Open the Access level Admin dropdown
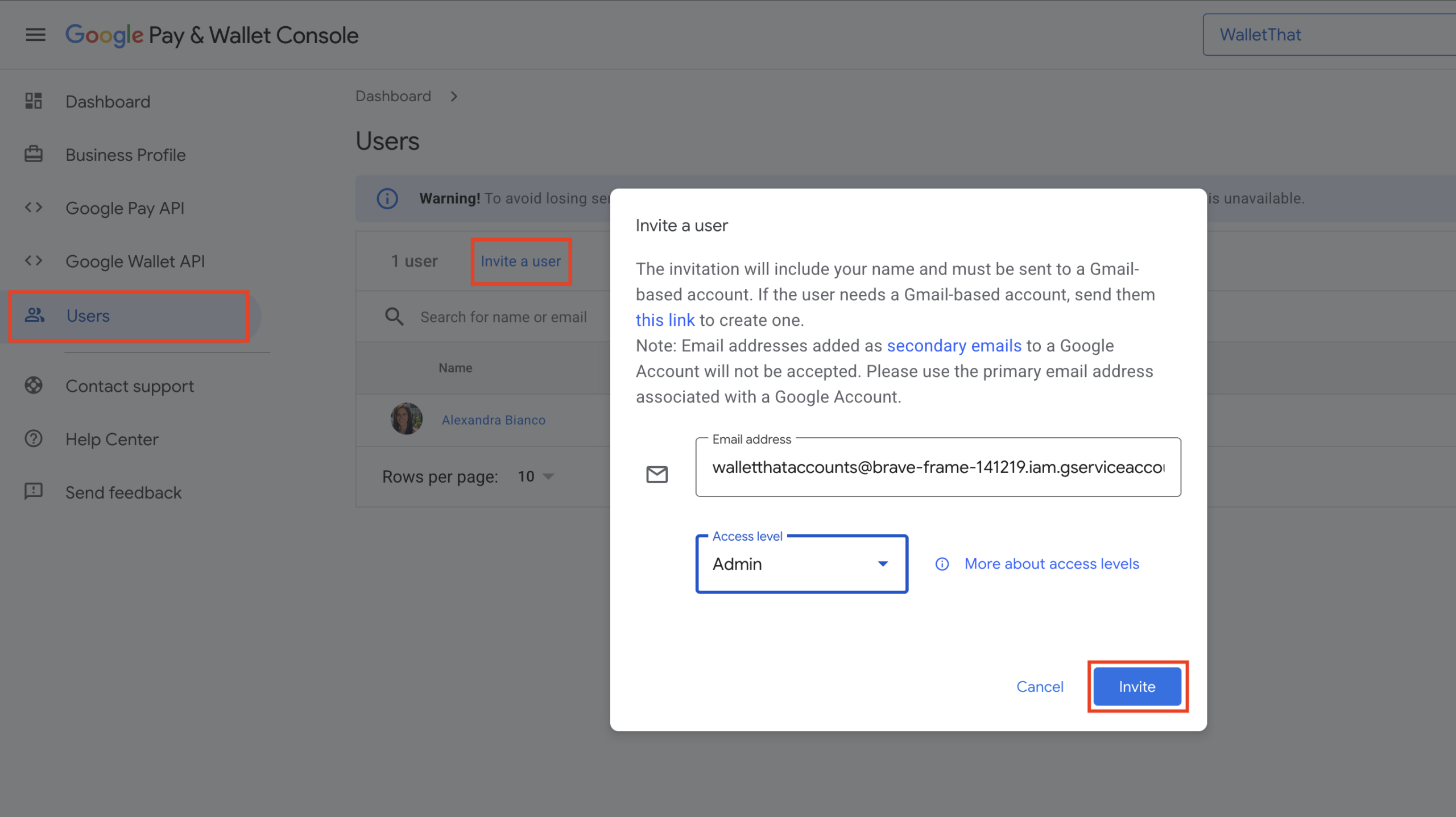The height and width of the screenshot is (817, 1456). click(x=801, y=564)
